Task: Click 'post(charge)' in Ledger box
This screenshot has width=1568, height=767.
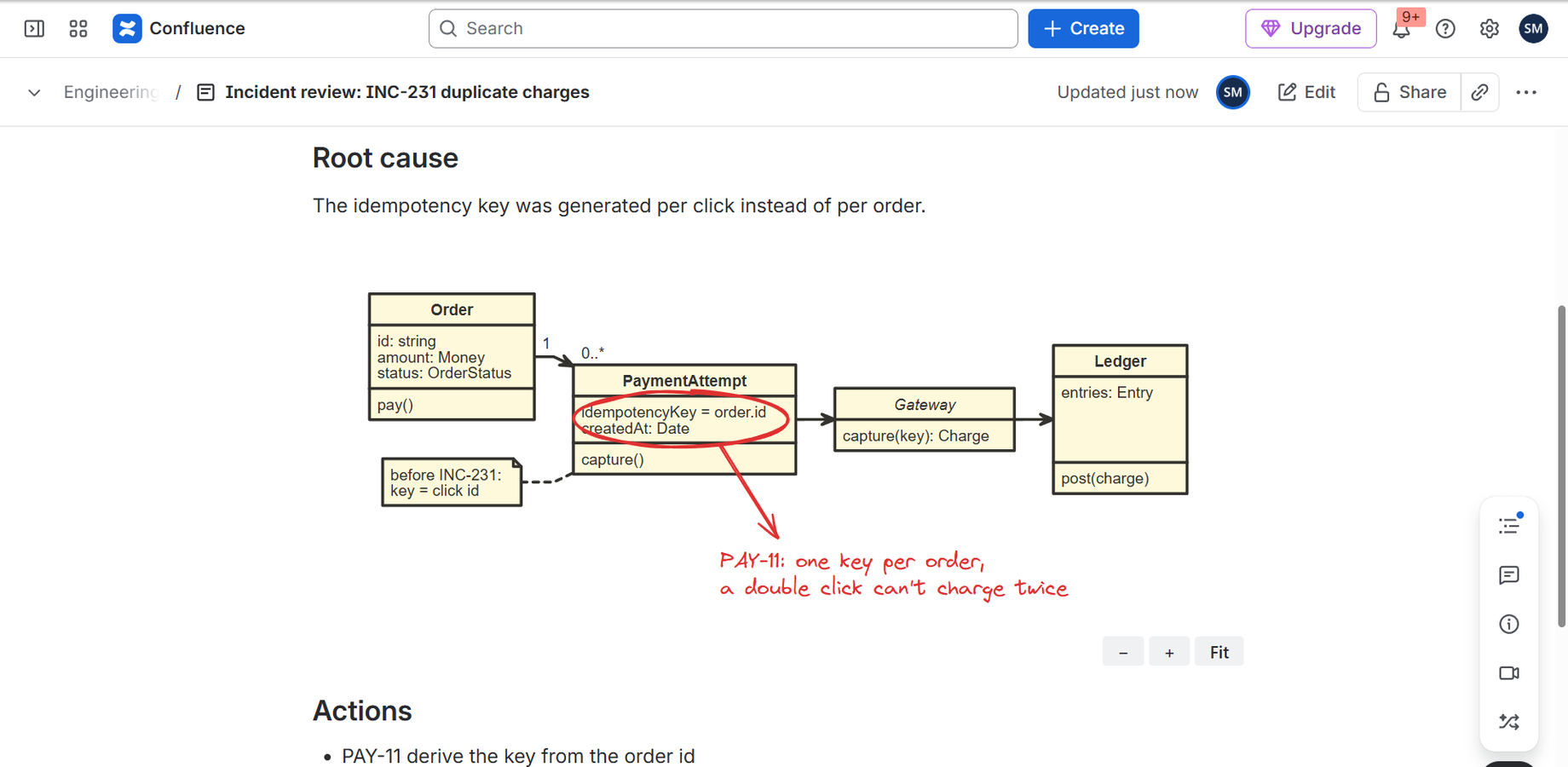Action: 1105,478
